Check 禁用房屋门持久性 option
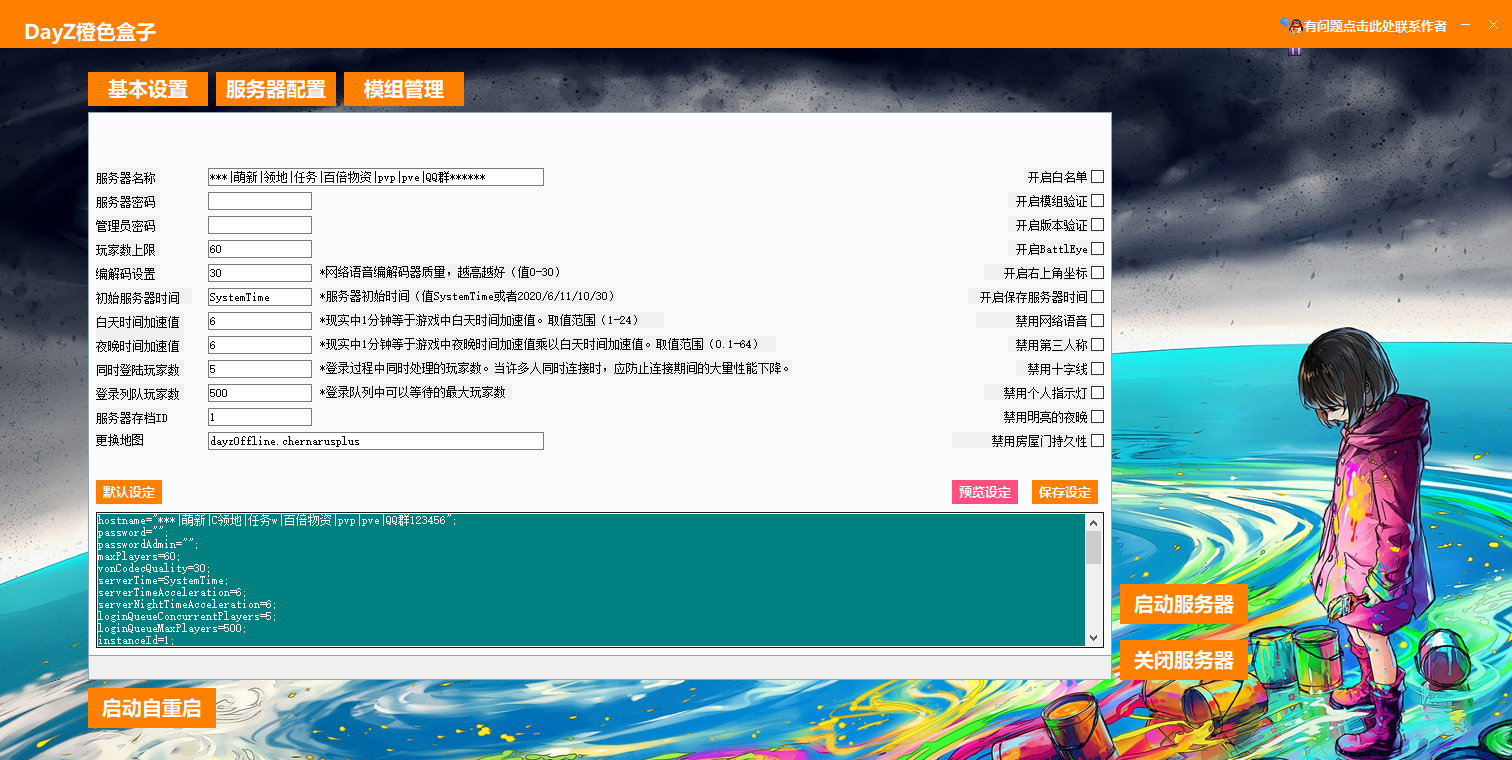Screen dimensions: 1512x760 (1097, 441)
